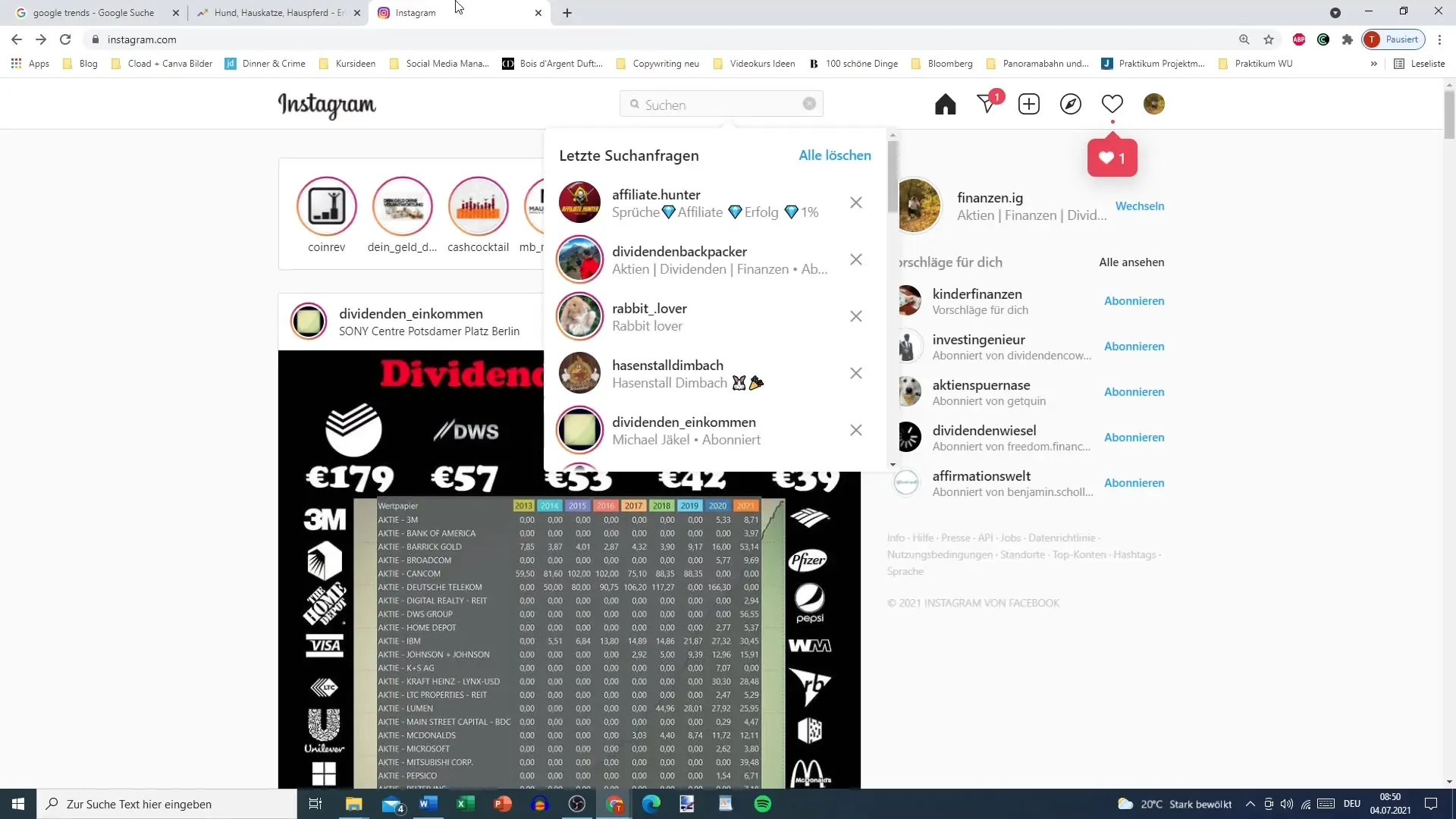Focus the Suchen search field

click(720, 104)
